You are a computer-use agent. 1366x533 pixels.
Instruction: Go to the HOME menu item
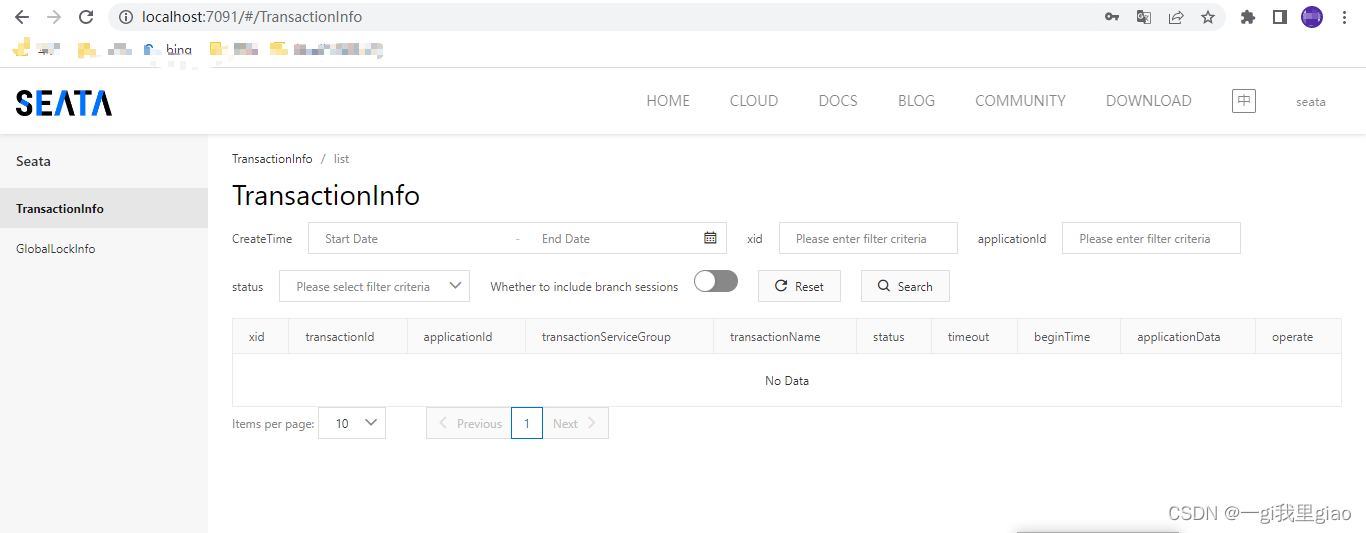click(x=668, y=101)
